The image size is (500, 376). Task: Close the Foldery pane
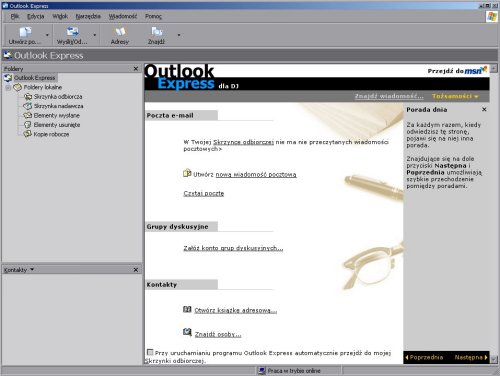(x=136, y=69)
